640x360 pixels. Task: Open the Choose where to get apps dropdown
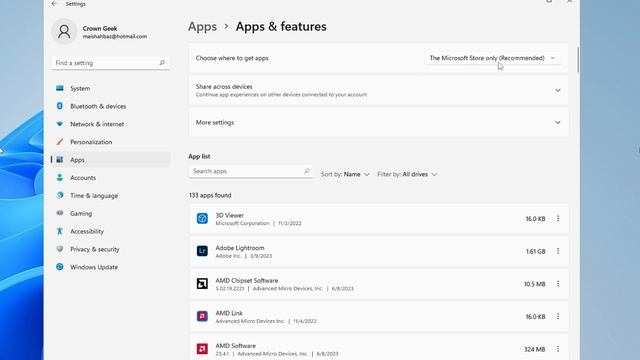coord(493,58)
